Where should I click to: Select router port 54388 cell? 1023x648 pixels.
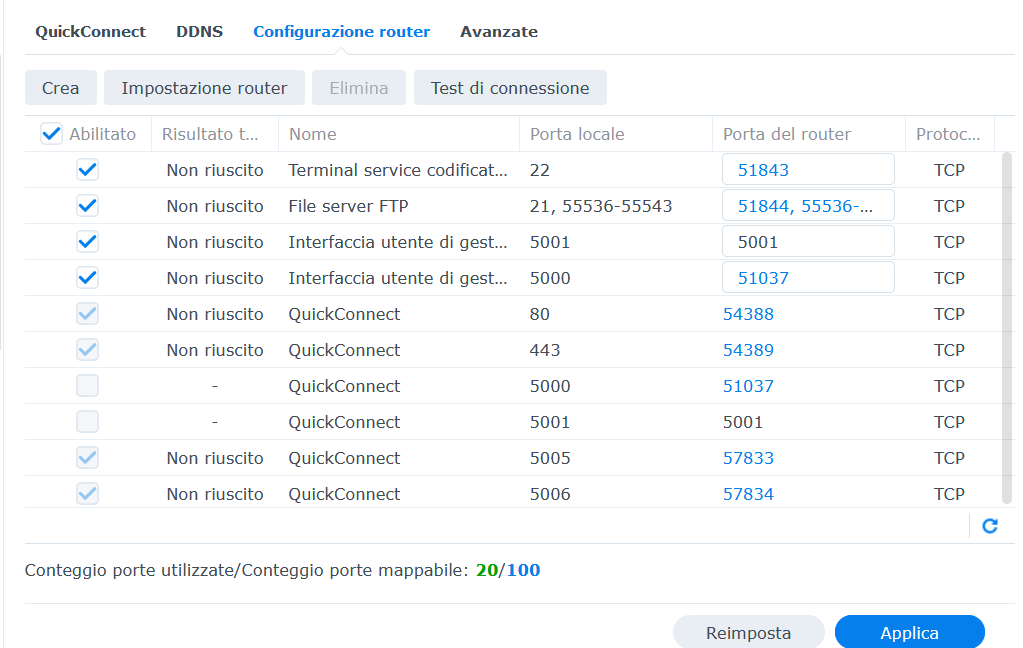click(x=748, y=314)
